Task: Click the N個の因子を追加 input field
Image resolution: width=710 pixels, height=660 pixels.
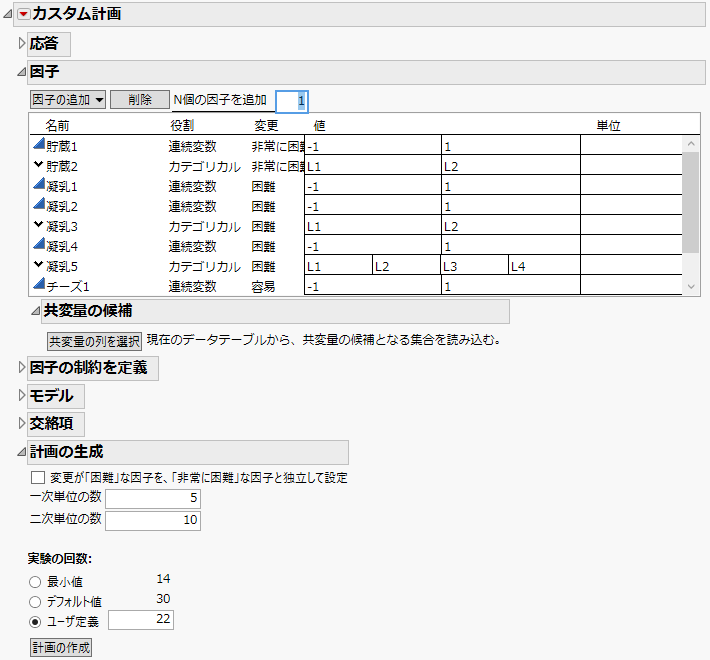Action: [x=292, y=101]
